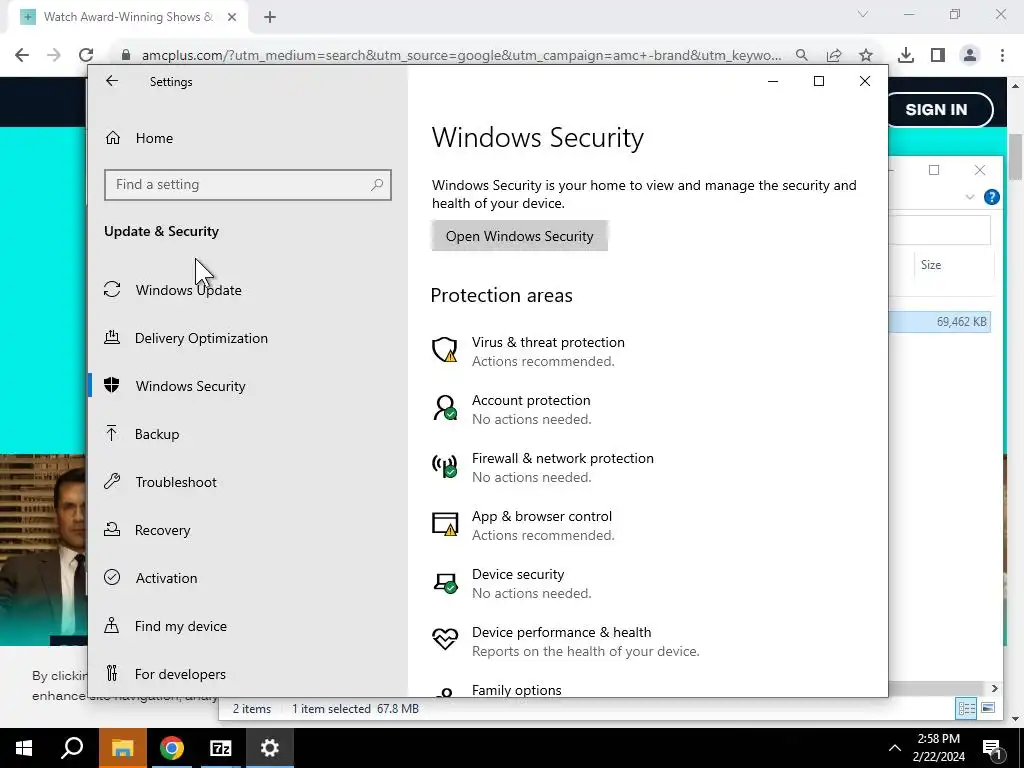Click the Recovery icon in sidebar

pos(112,530)
